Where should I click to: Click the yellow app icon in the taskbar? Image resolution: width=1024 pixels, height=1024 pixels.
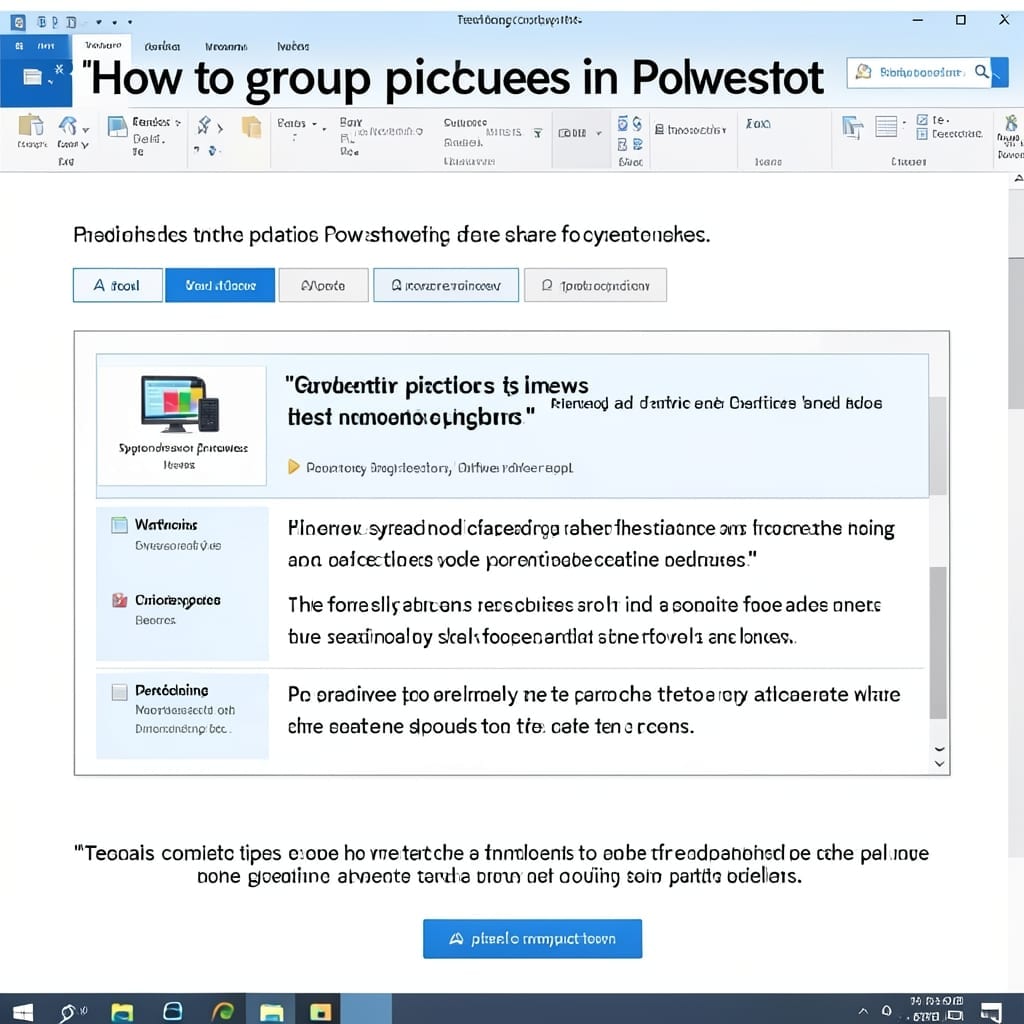pyautogui.click(x=320, y=1012)
